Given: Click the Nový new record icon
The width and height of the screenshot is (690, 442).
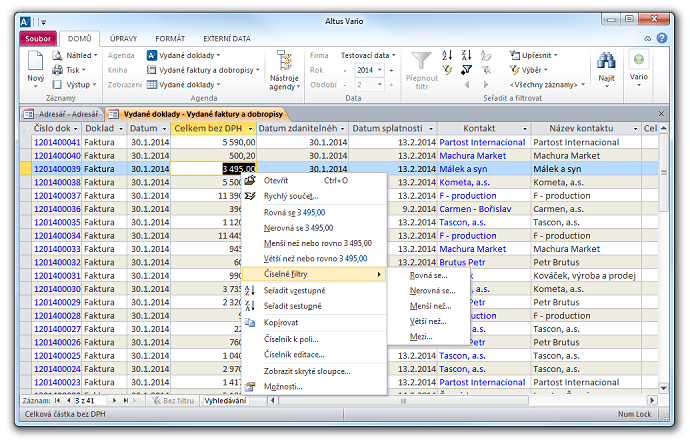Looking at the screenshot, I should click(35, 61).
